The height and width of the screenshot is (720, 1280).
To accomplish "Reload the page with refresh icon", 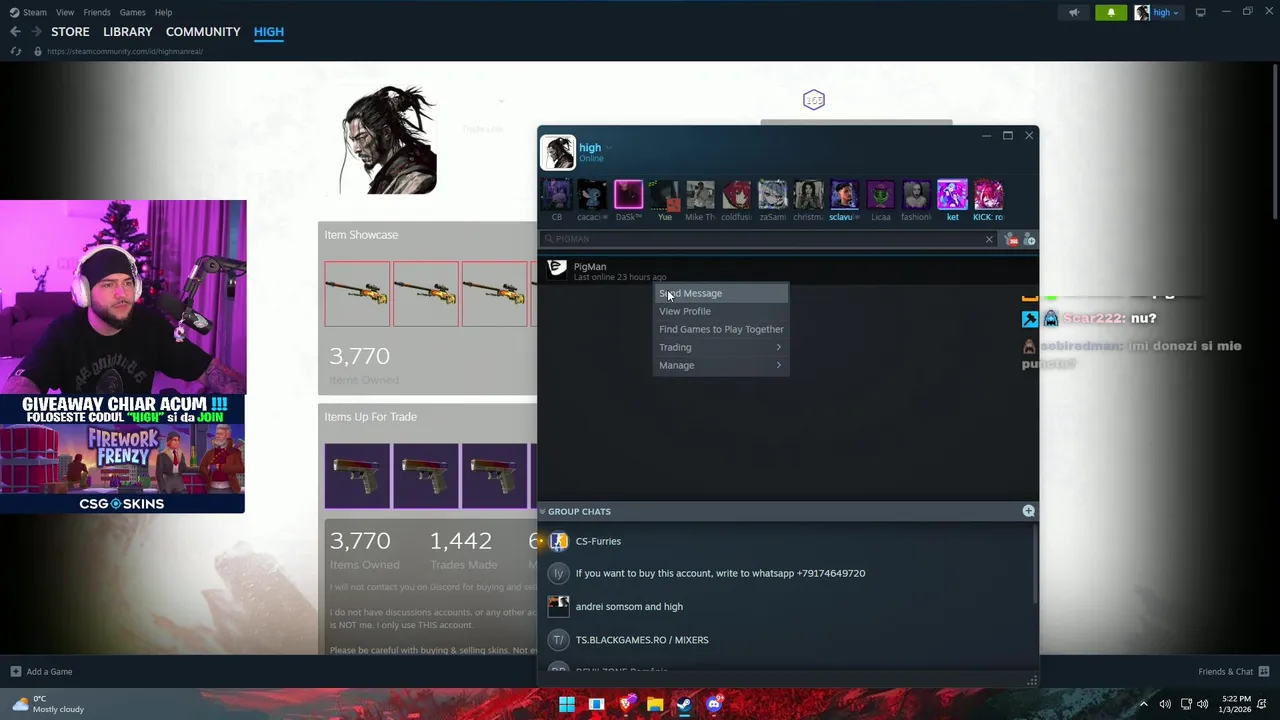I will coord(16,51).
